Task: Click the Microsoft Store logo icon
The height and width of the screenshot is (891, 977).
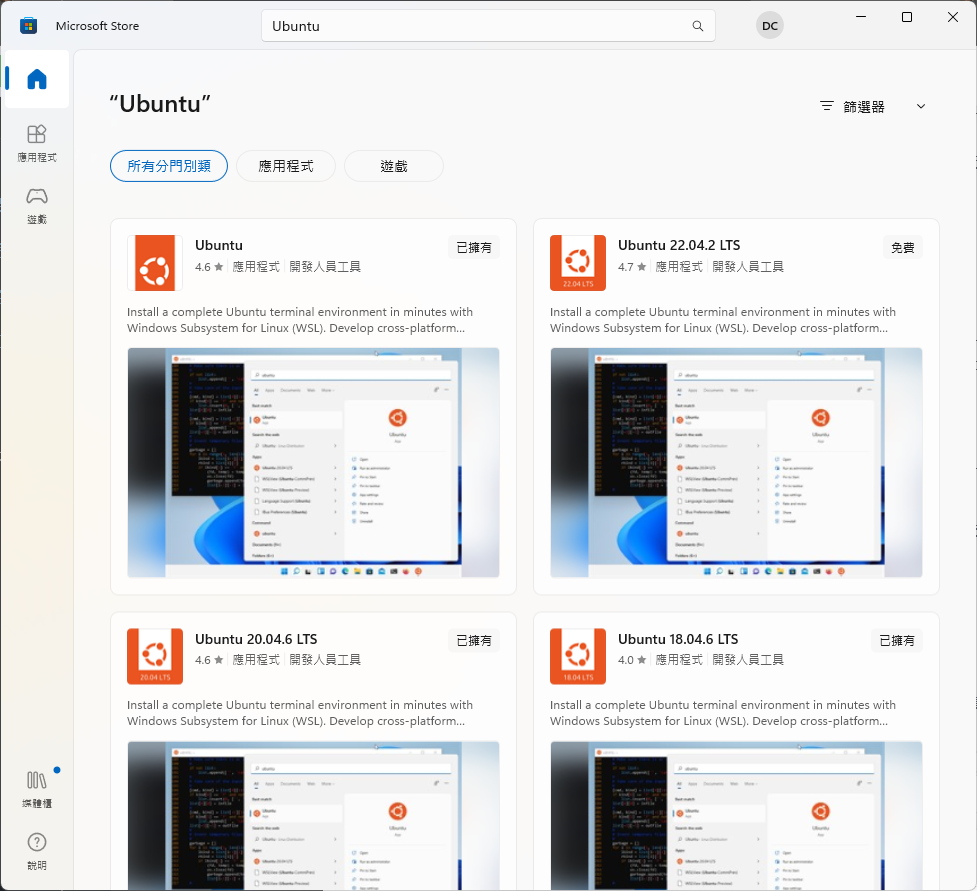Action: [29, 26]
